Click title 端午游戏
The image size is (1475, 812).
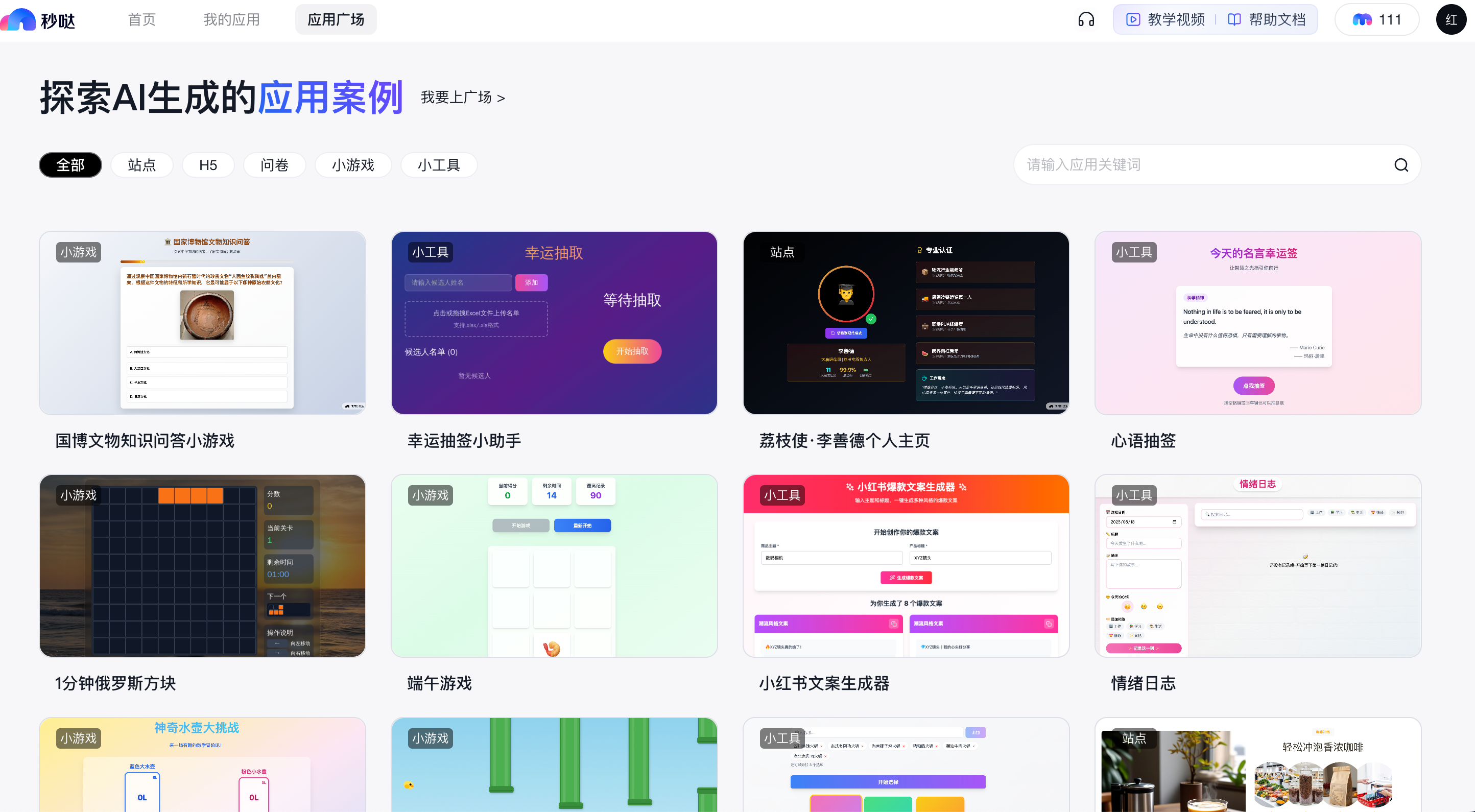[439, 683]
